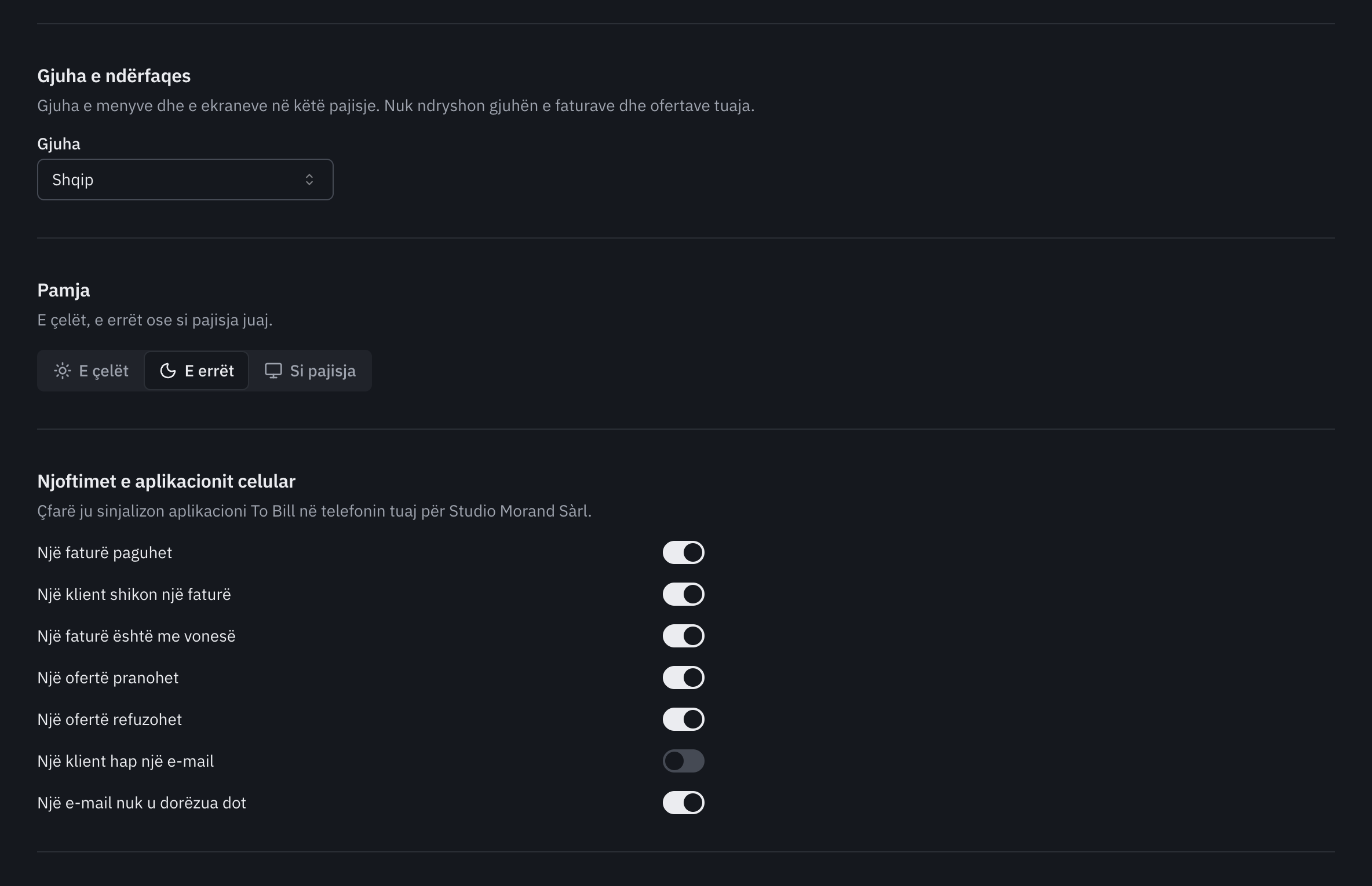Disable the Një faturë është me vonesë switch

[x=684, y=636]
